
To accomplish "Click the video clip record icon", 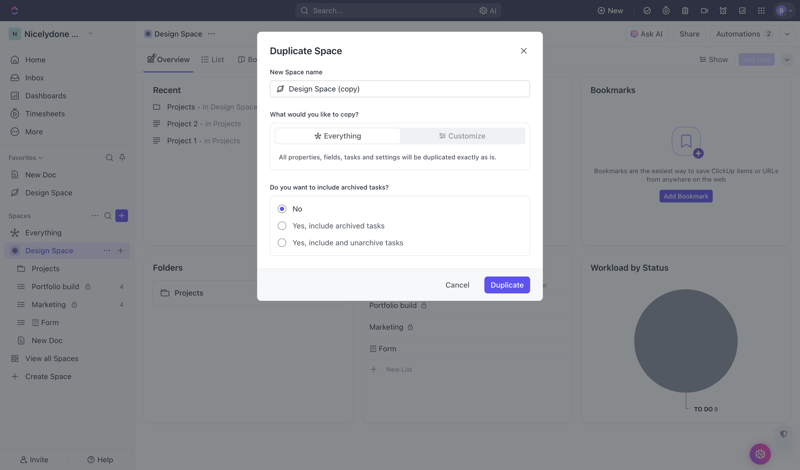I will (x=704, y=10).
